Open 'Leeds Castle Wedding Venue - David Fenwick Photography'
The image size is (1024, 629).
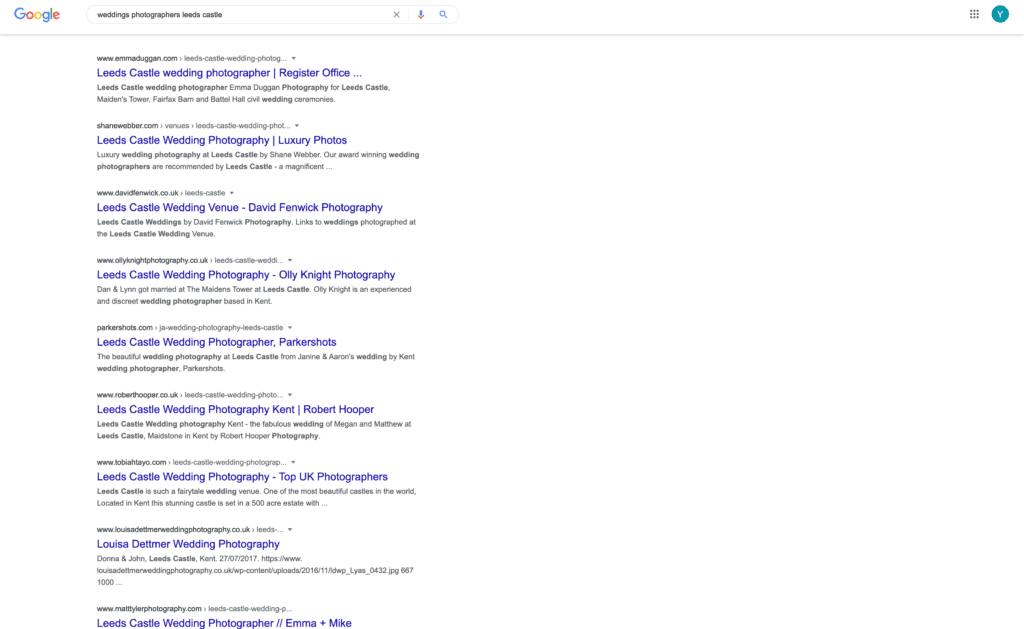click(240, 207)
